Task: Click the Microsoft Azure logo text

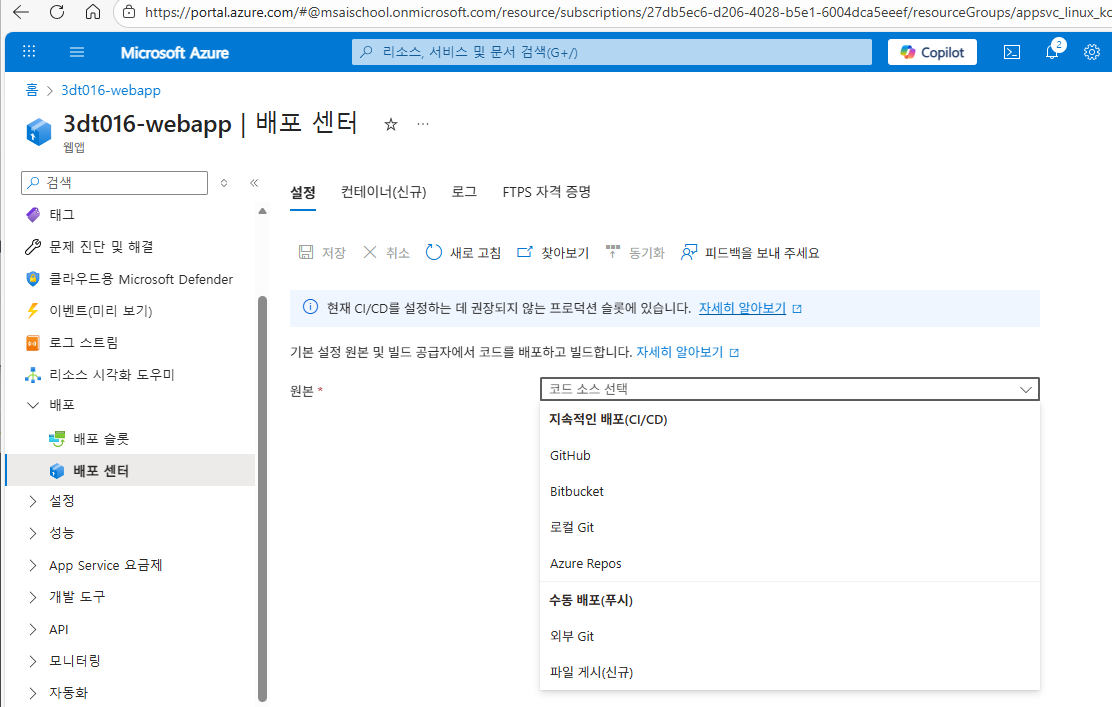Action: [174, 52]
